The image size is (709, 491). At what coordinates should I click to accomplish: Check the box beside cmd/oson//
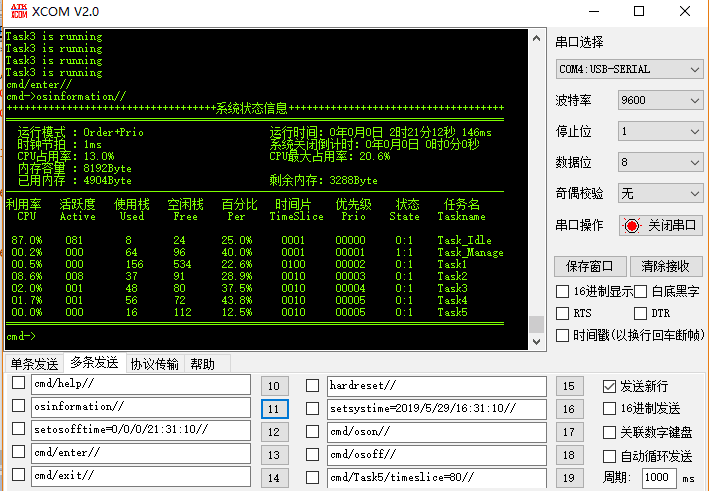[312, 432]
